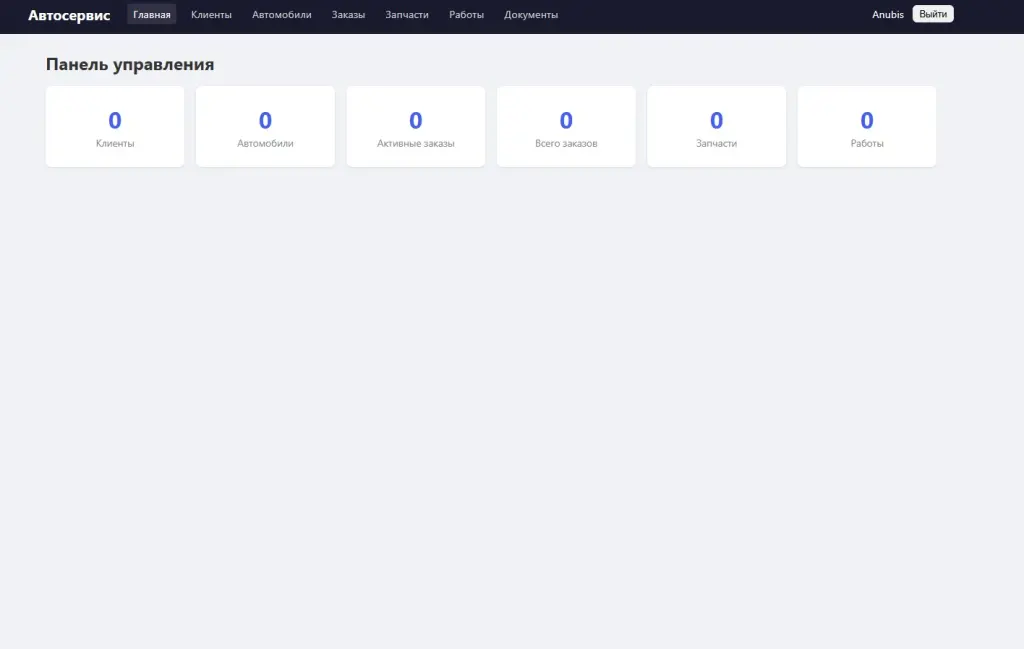Select the Работы statistics card
Viewport: 1024px width, 649px height.
click(x=867, y=126)
